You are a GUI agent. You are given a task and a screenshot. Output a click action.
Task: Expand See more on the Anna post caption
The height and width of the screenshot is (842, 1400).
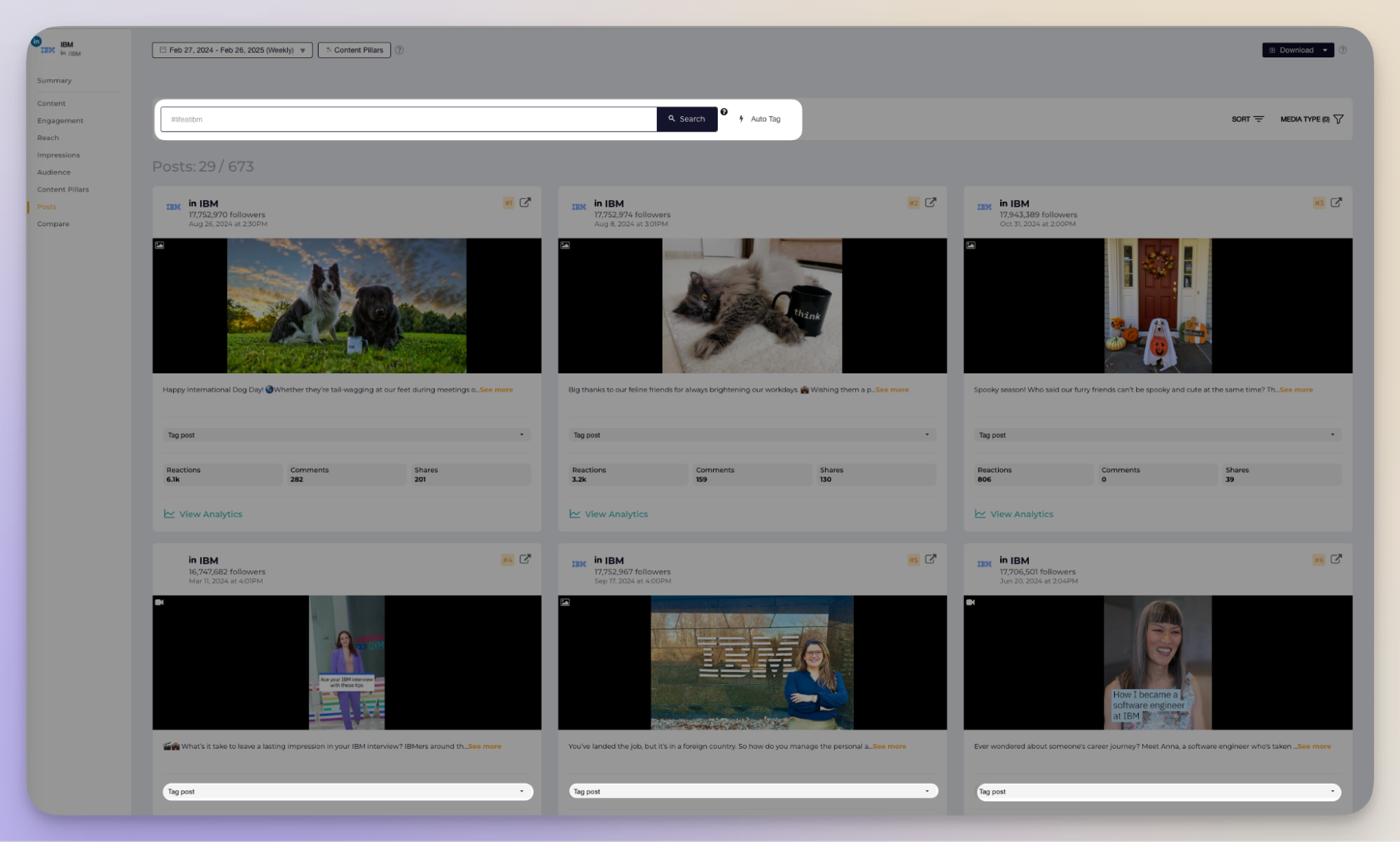[1315, 746]
